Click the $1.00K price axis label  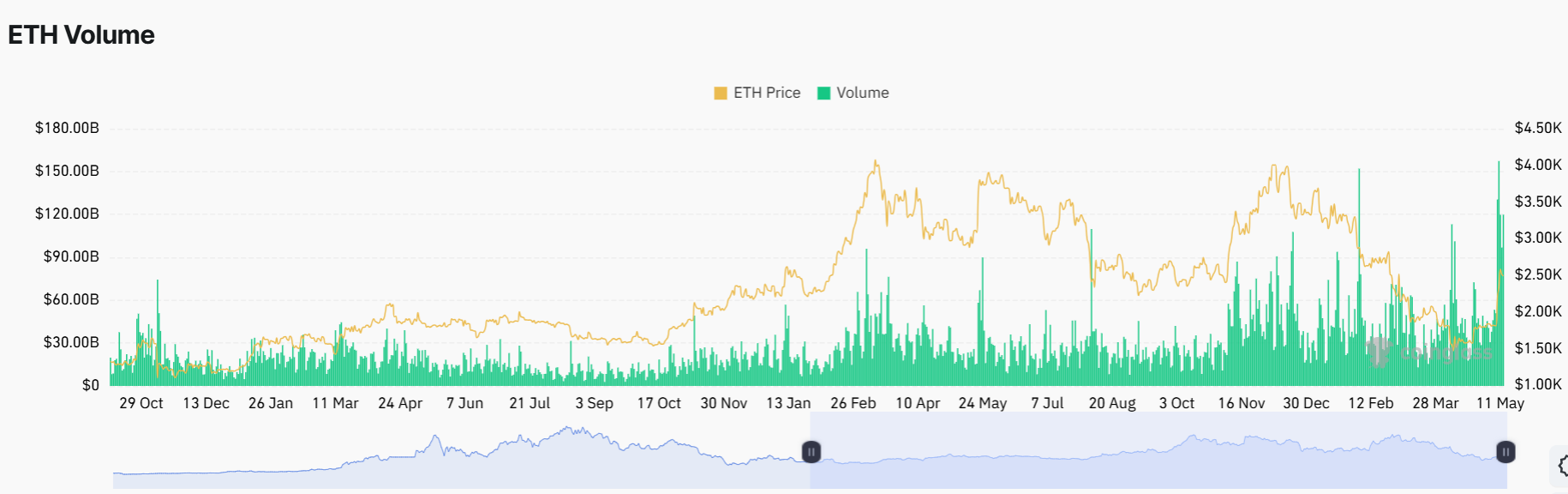1538,384
